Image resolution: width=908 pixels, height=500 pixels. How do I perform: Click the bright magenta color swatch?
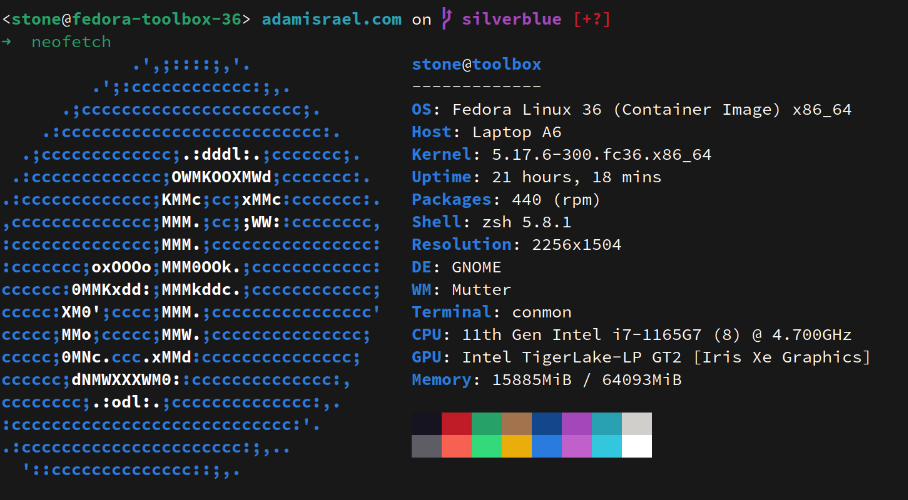coord(577,446)
